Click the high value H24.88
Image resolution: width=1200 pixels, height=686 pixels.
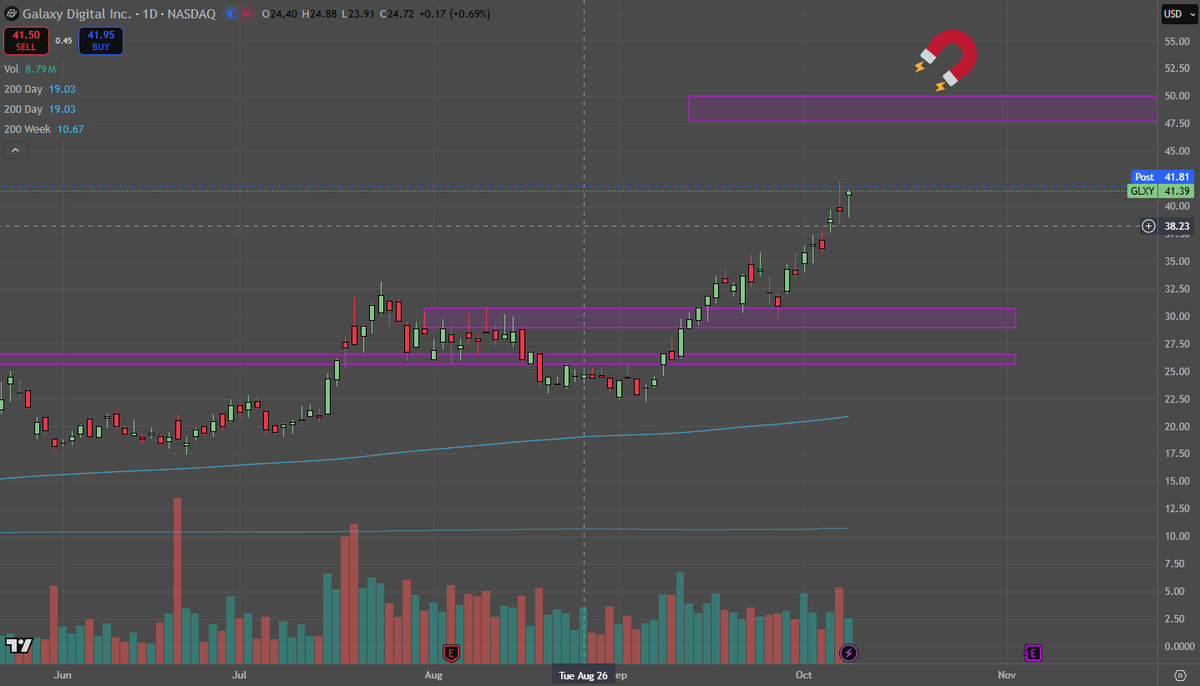(x=320, y=14)
